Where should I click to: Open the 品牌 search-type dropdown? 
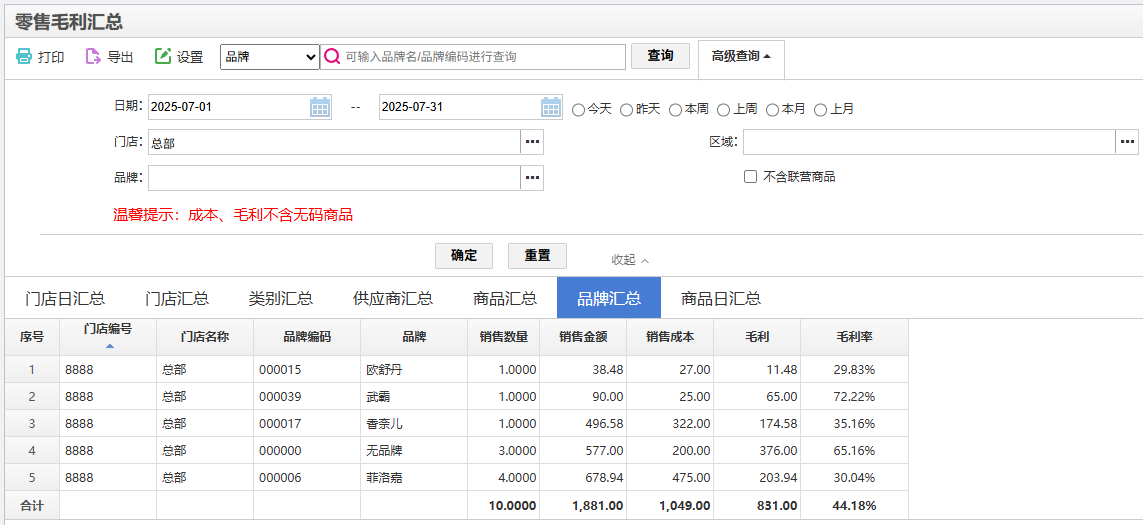(270, 57)
